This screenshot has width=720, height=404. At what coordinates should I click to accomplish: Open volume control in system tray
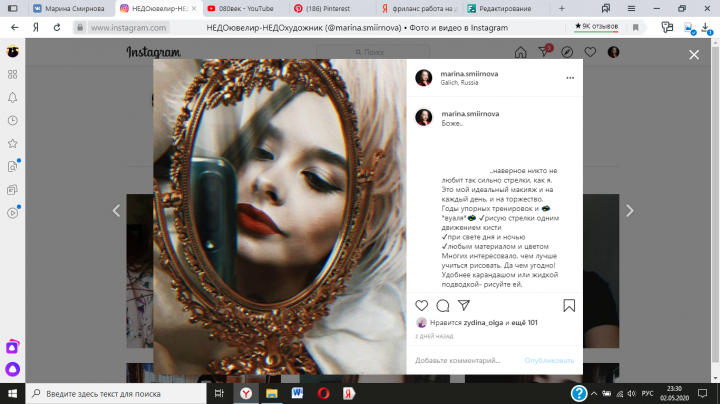point(632,393)
